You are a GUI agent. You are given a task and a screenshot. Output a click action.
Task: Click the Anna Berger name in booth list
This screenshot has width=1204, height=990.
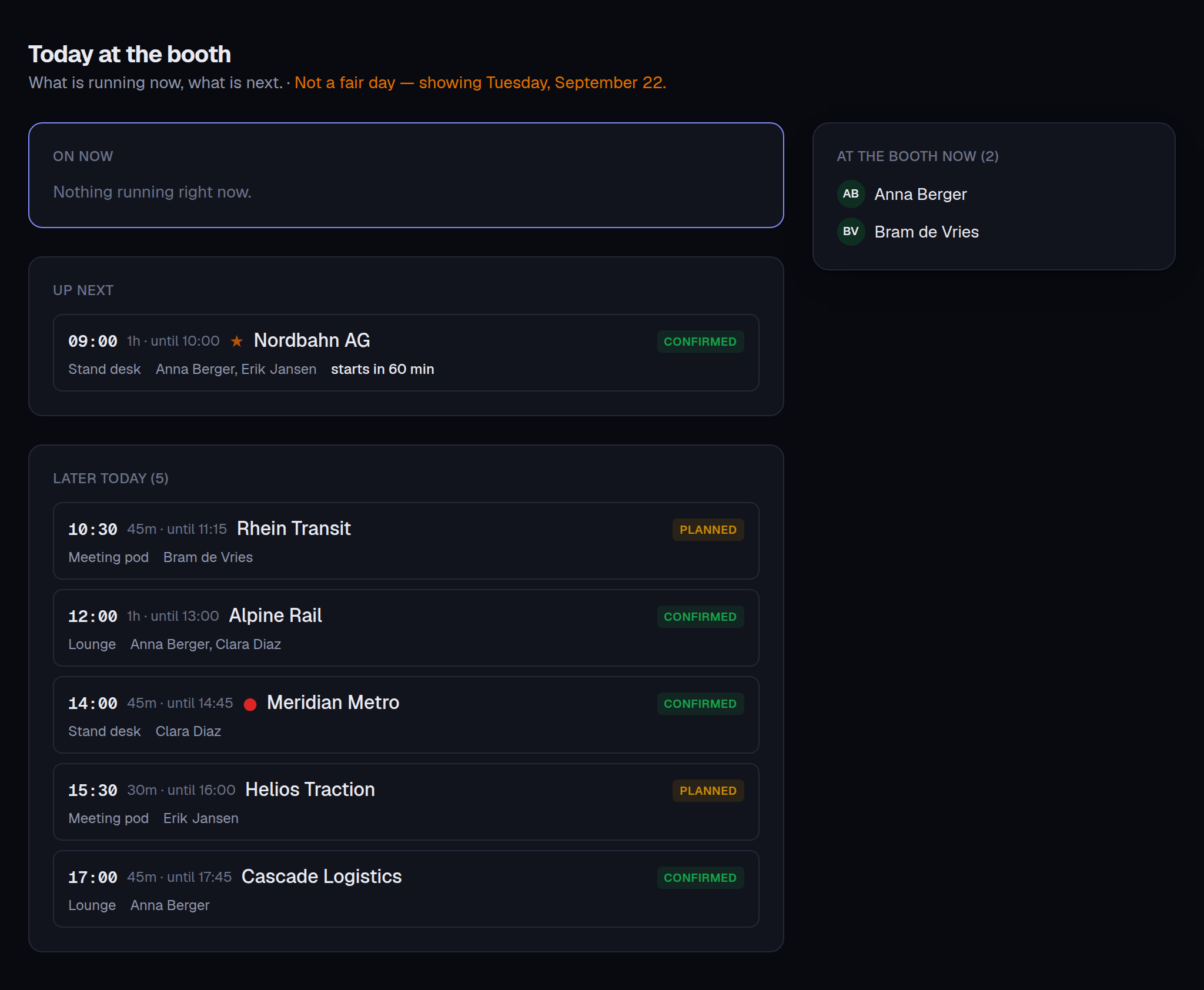click(x=920, y=194)
